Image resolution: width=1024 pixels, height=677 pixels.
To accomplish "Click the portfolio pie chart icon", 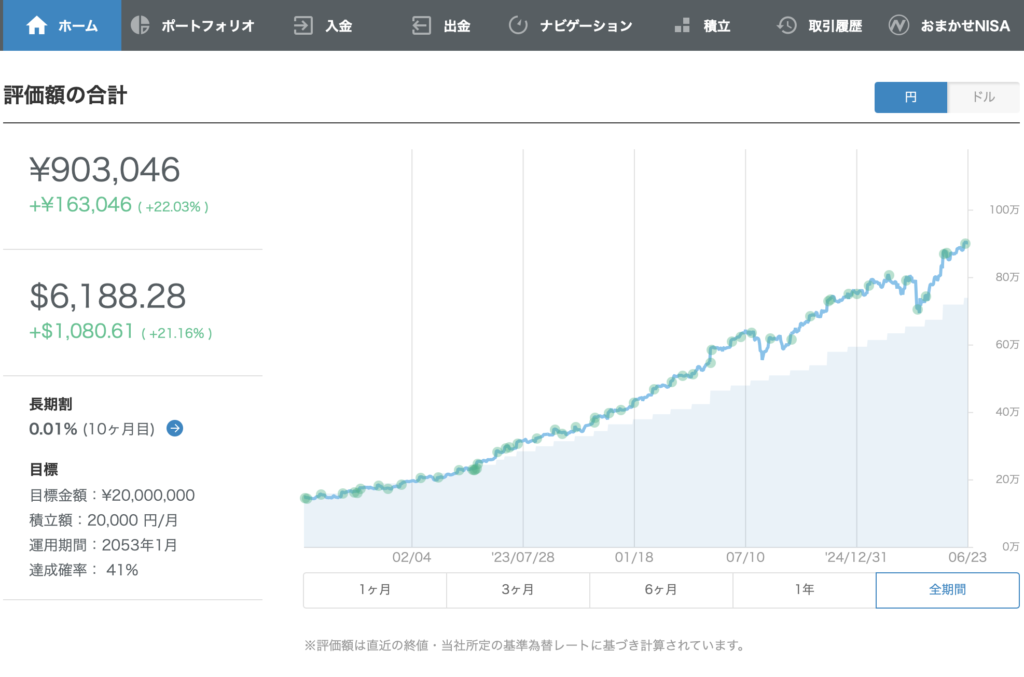I will pyautogui.click(x=140, y=25).
